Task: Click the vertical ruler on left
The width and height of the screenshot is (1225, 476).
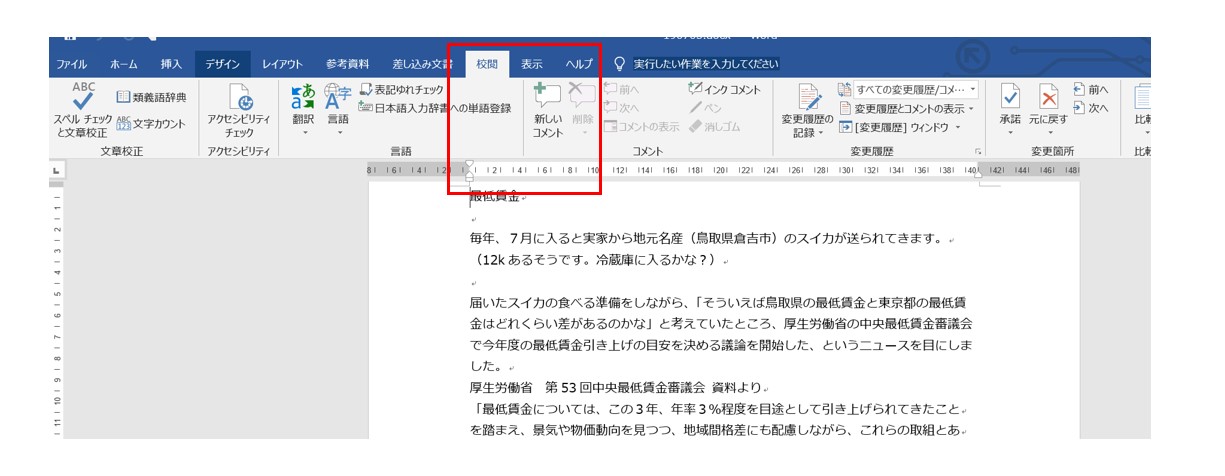Action: coord(55,312)
